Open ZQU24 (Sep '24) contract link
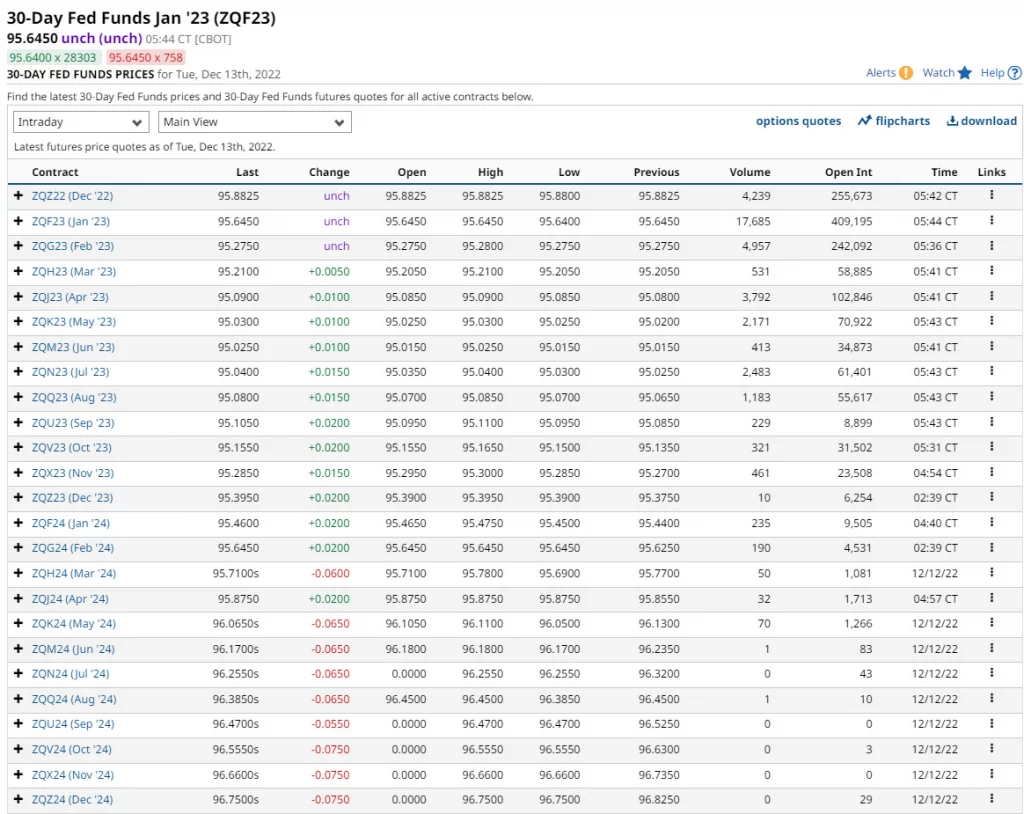 (x=72, y=724)
